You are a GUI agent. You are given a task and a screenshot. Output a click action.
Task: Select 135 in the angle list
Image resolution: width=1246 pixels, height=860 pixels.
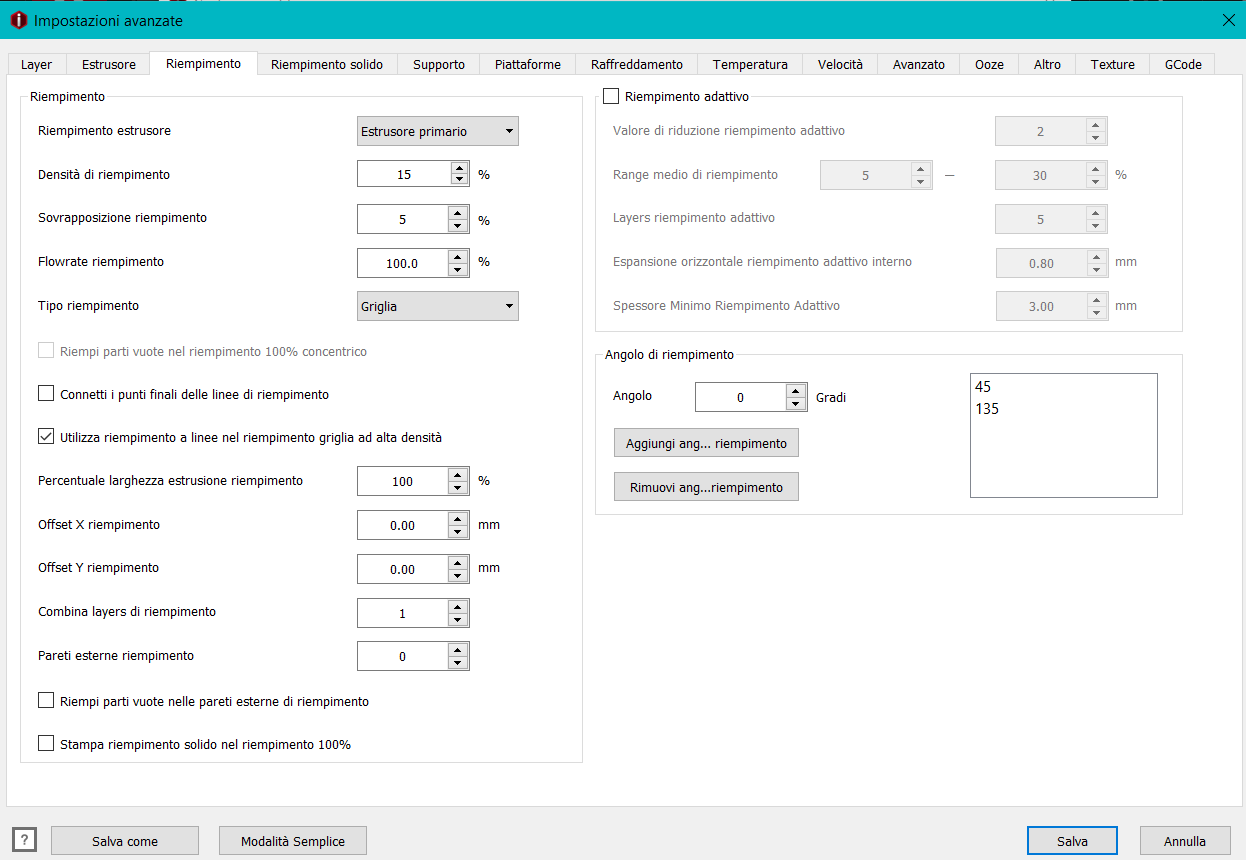[987, 409]
